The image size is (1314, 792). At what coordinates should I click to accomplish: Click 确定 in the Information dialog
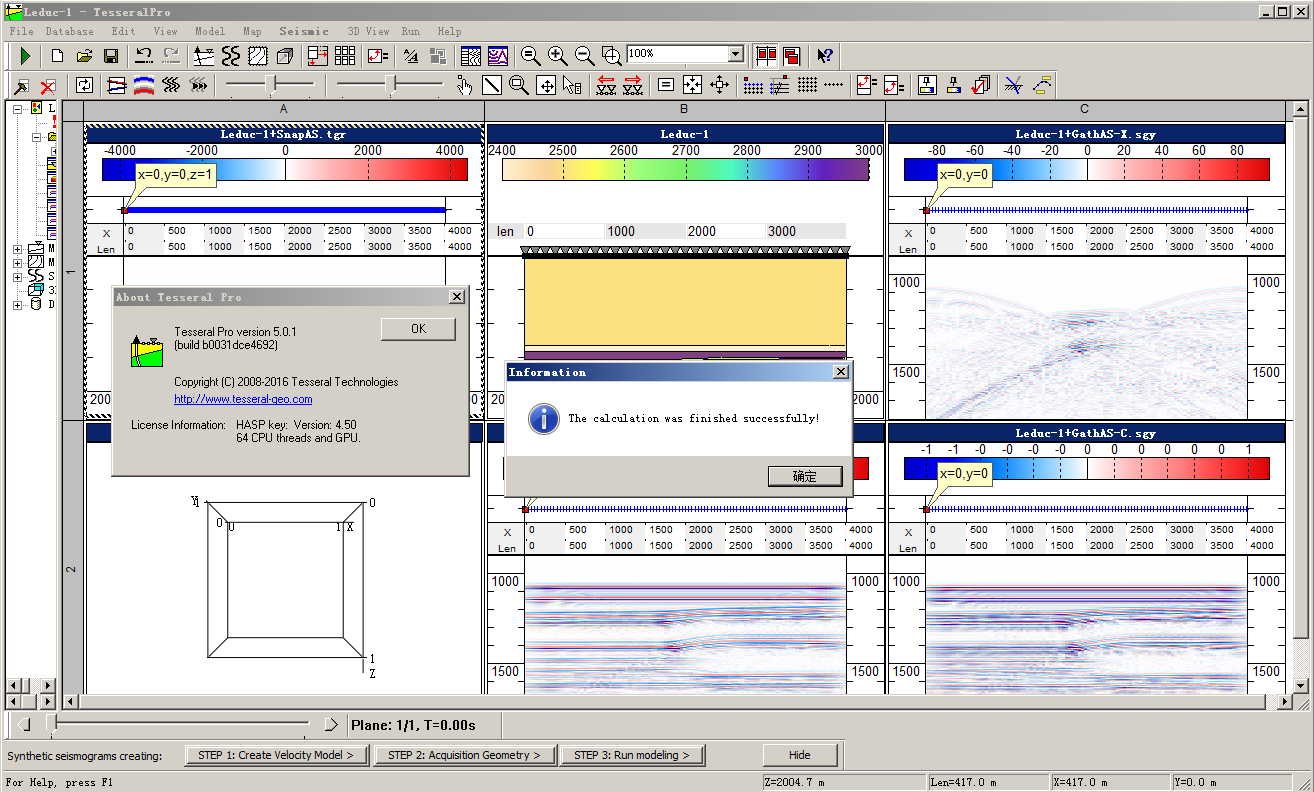click(805, 477)
